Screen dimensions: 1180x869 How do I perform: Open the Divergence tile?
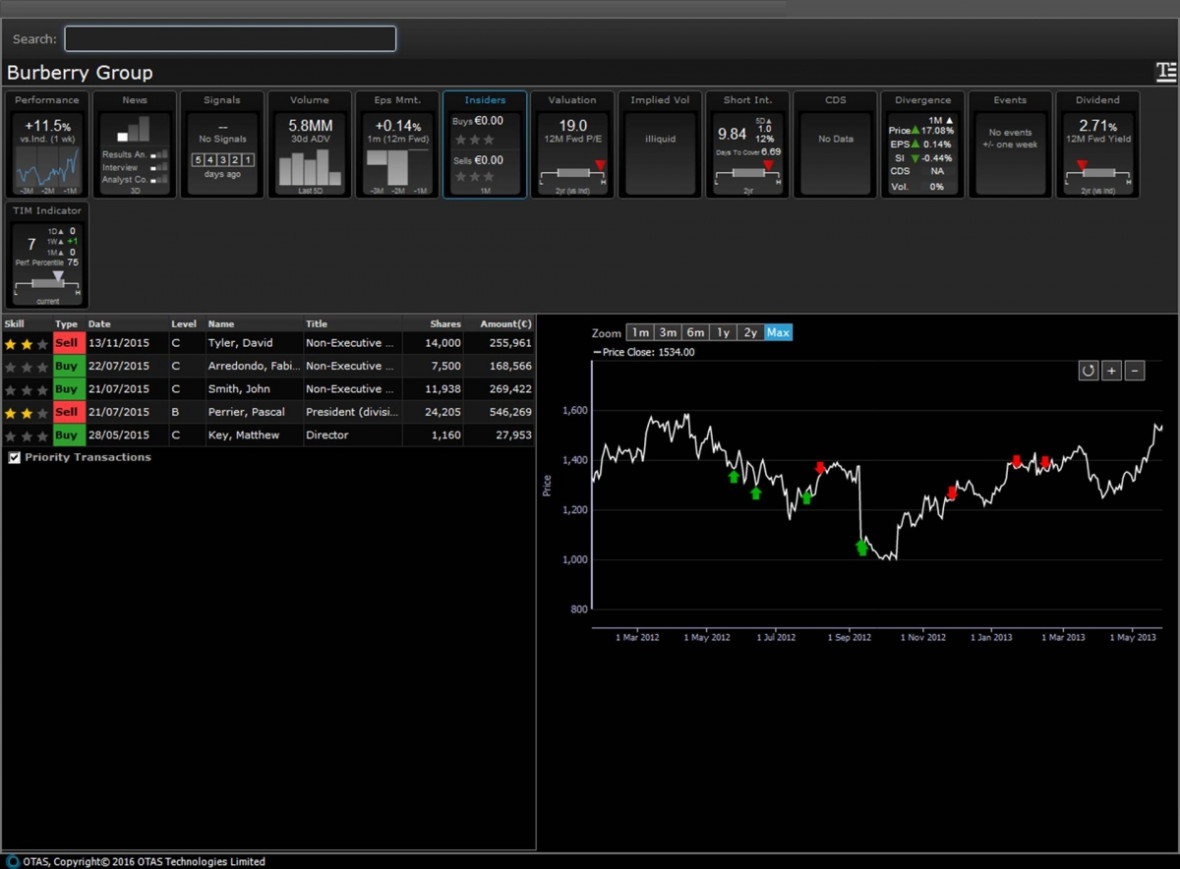[x=923, y=144]
